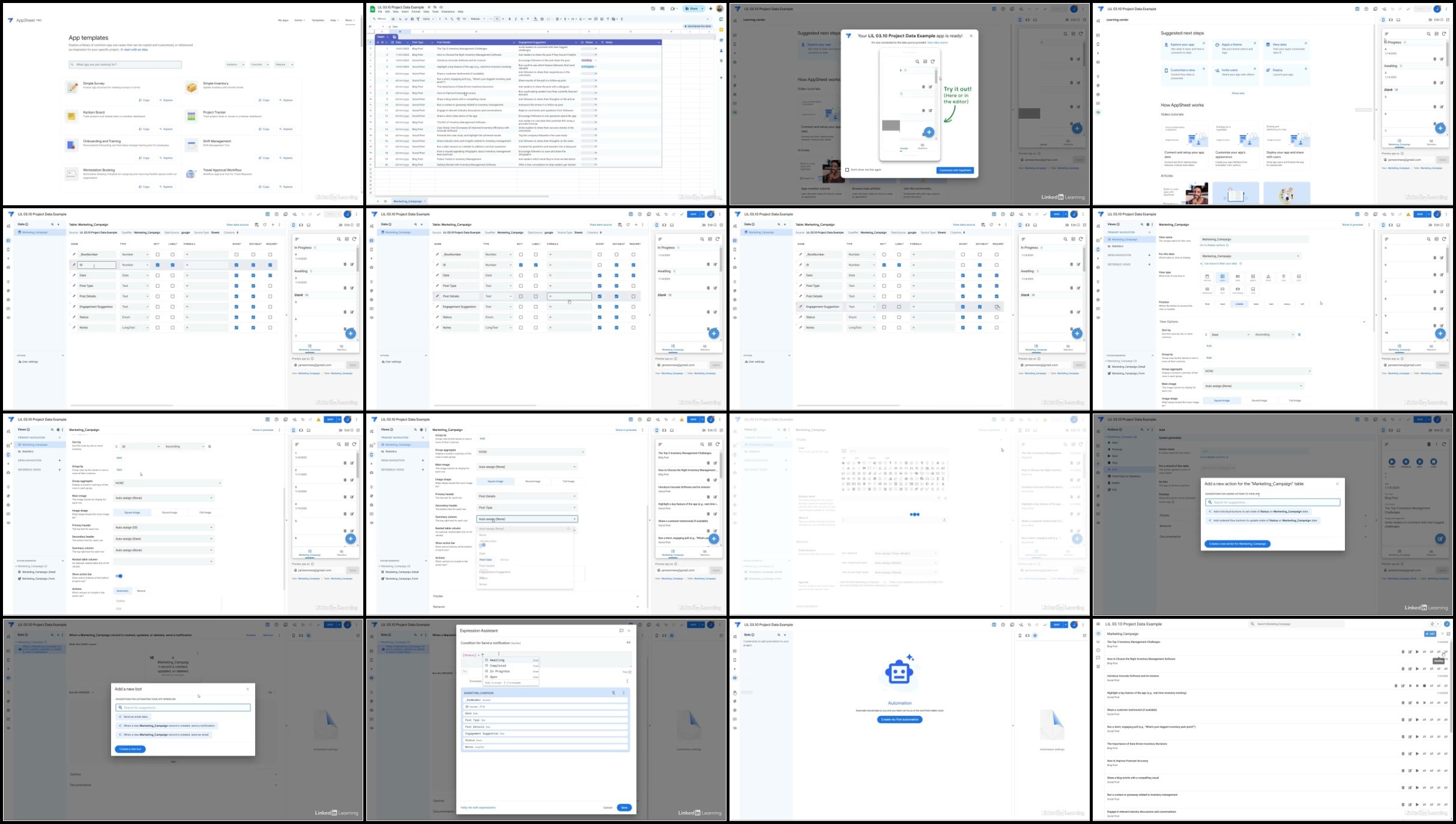The height and width of the screenshot is (824, 1456).
Task: Check 'Don't show me this again' box
Action: point(847,170)
